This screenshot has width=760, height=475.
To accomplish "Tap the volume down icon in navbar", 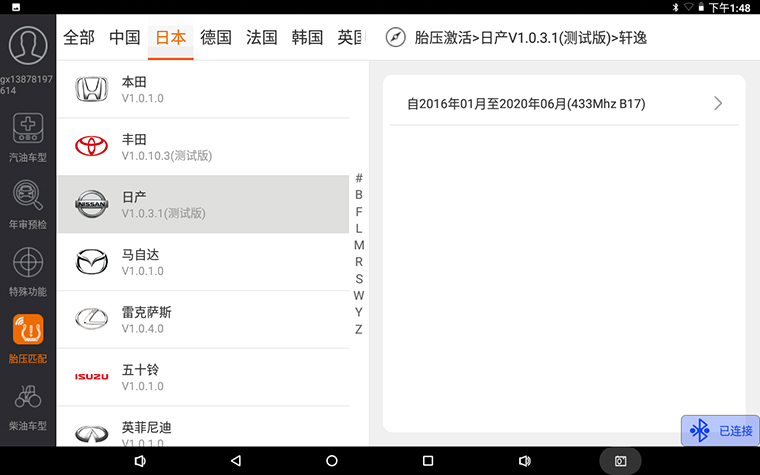I will pyautogui.click(x=140, y=461).
